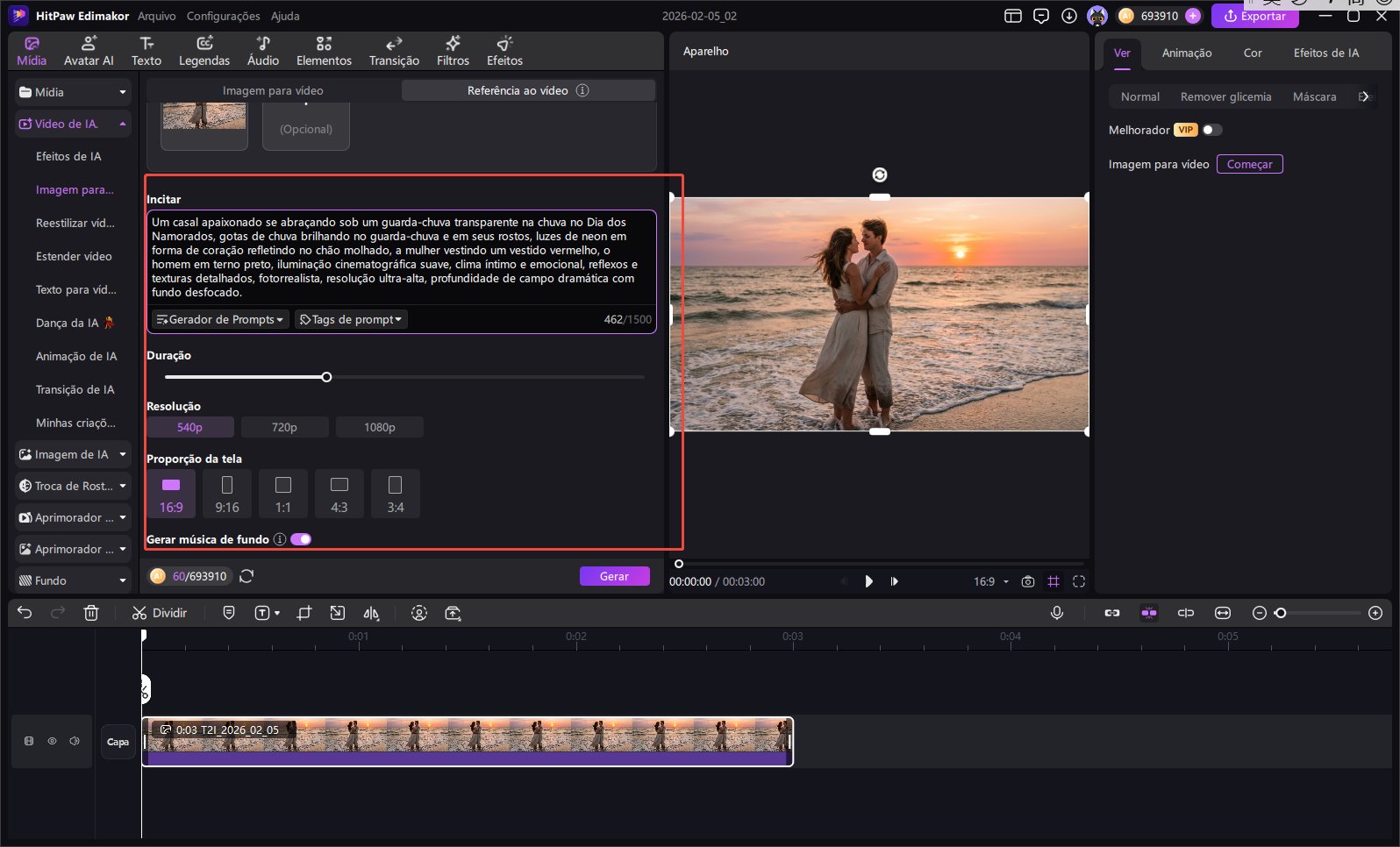This screenshot has height=847, width=1400.
Task: Disable Gerar música de fundo switch
Action: pyautogui.click(x=301, y=539)
